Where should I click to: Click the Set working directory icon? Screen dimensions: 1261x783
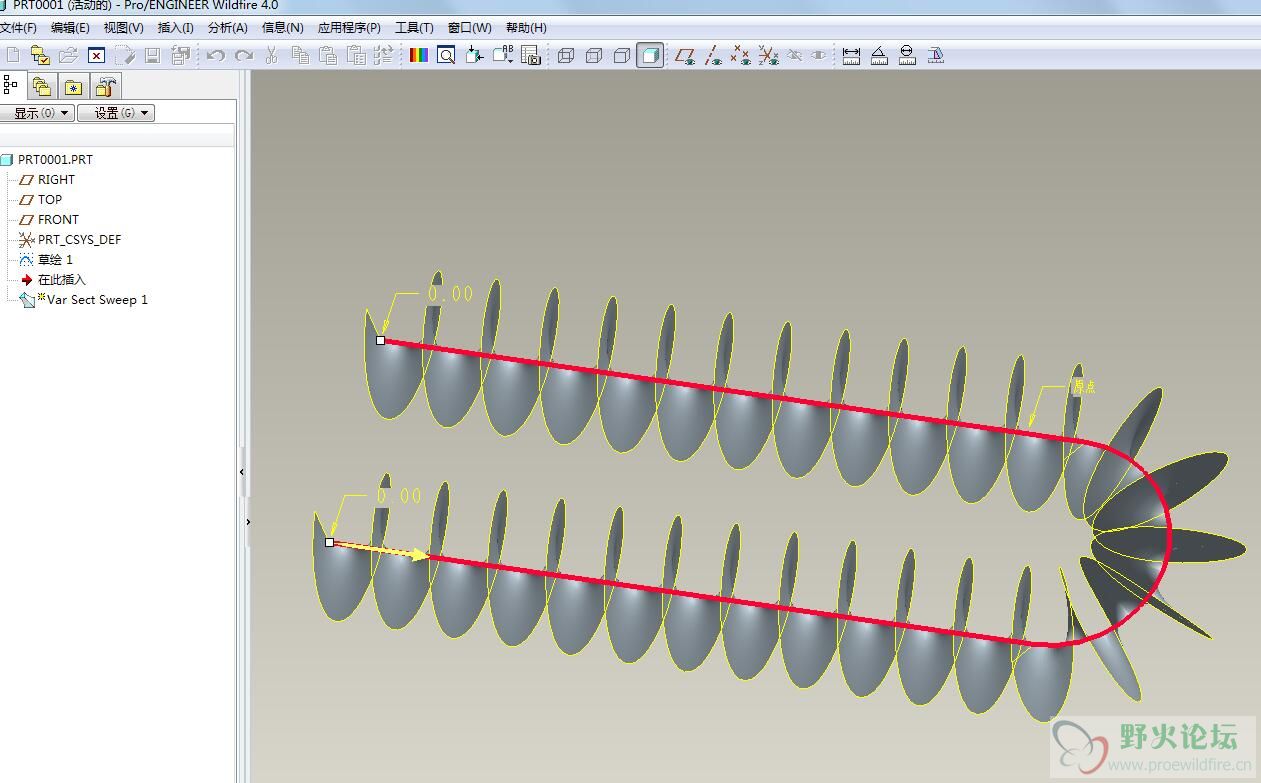click(x=40, y=55)
